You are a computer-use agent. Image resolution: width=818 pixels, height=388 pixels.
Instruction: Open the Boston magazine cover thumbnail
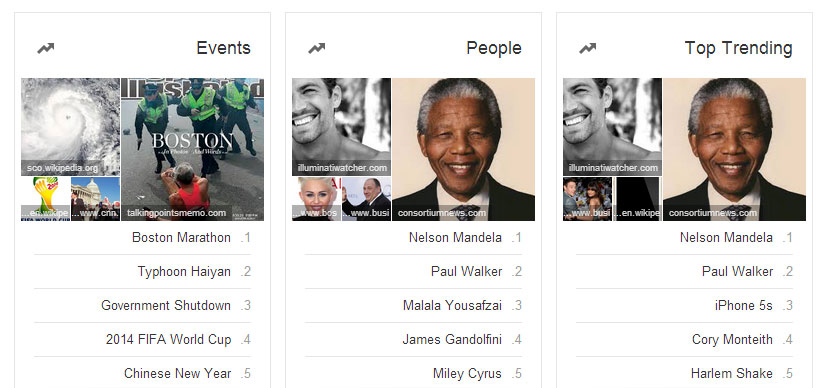[x=193, y=150]
